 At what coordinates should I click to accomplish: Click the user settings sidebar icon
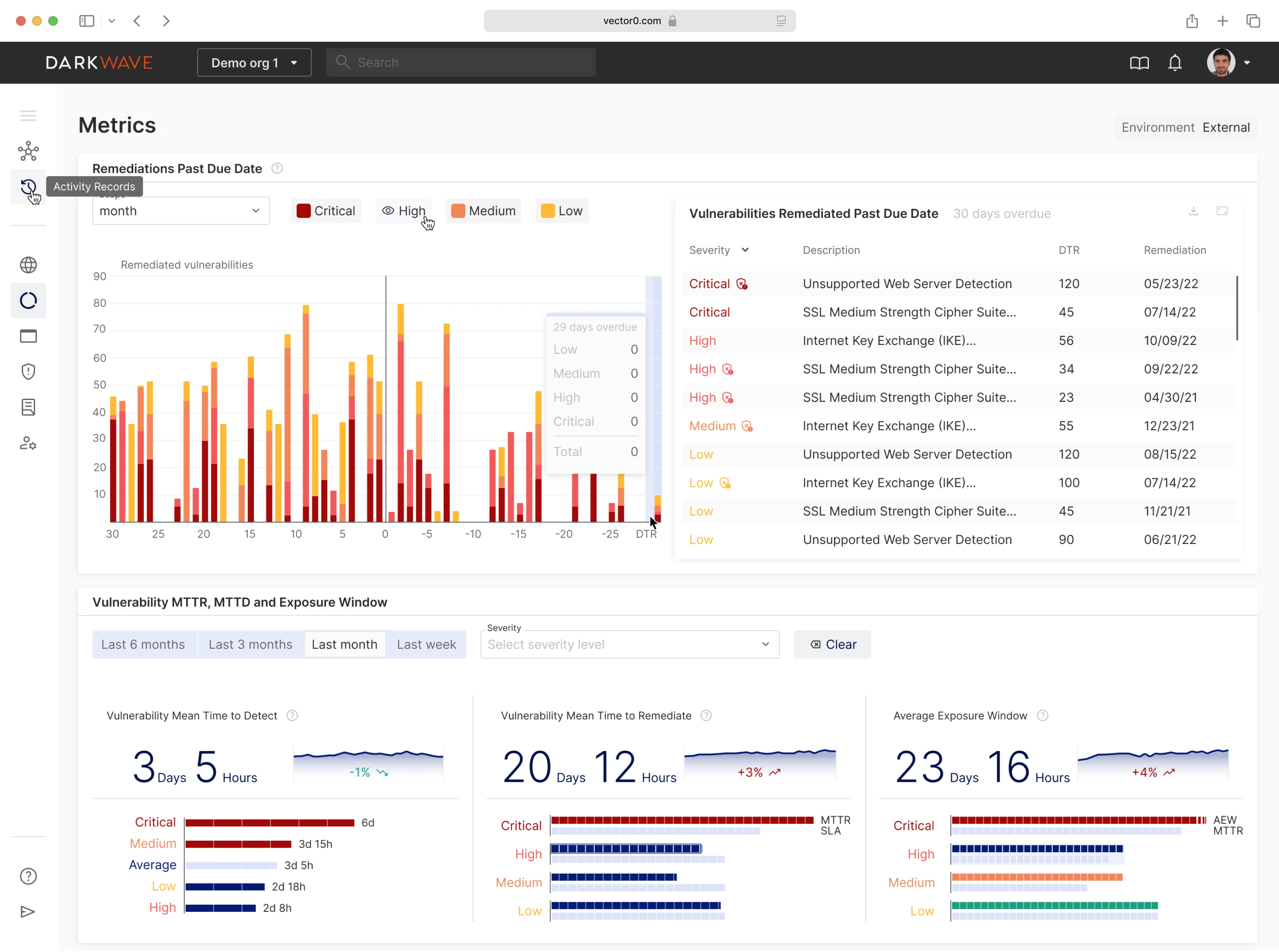tap(28, 443)
